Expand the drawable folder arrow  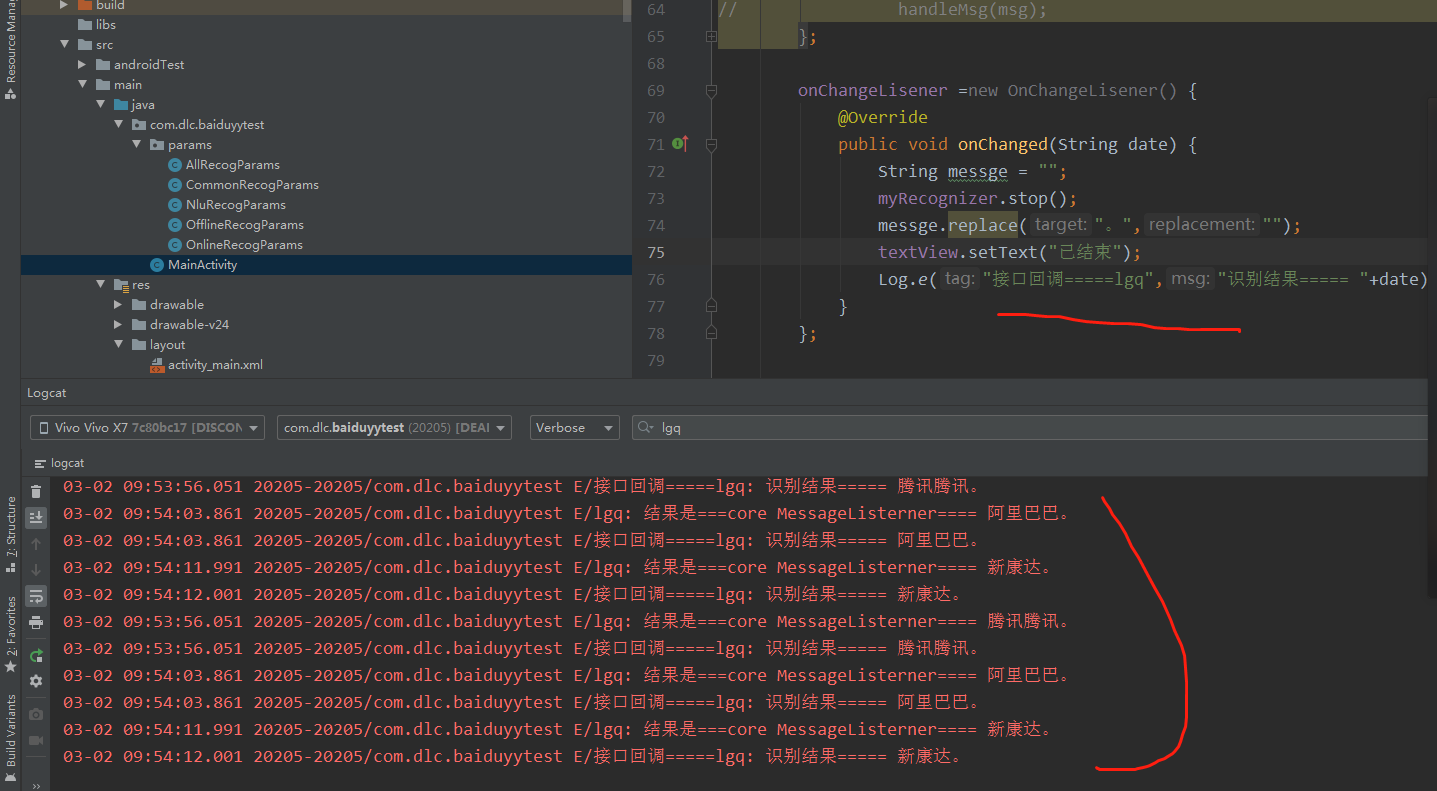tap(119, 304)
